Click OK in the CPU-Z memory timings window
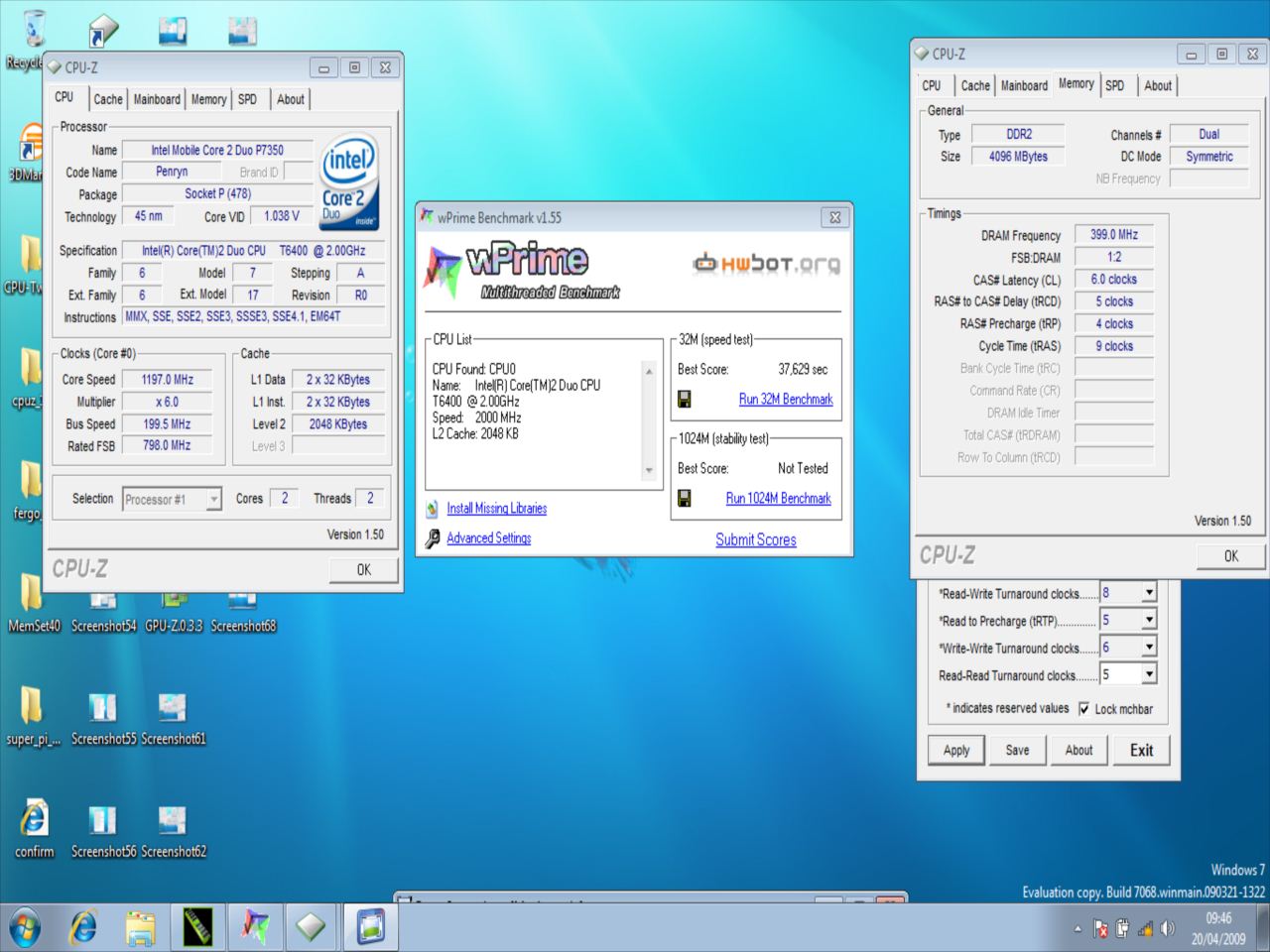Viewport: 1270px width, 952px height. pos(1231,555)
